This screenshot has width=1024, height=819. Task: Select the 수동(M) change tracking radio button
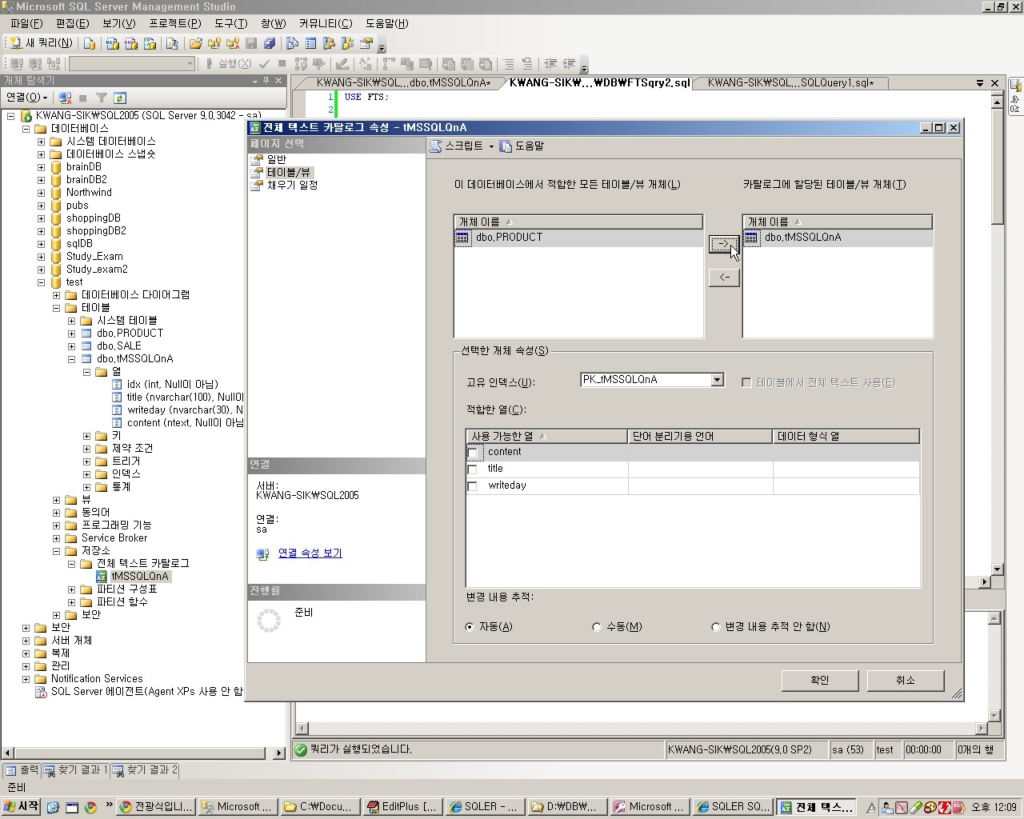coord(596,627)
